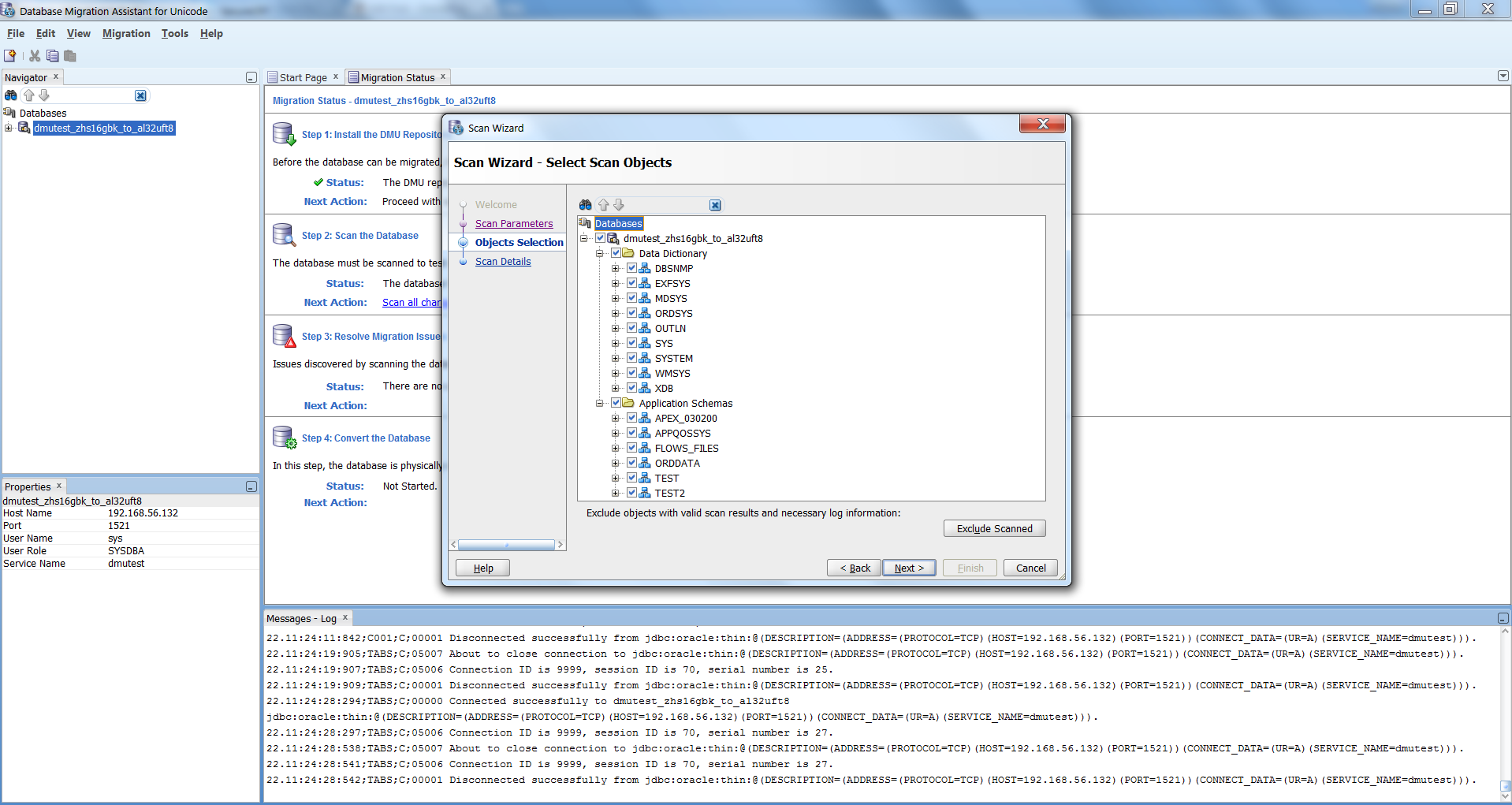Clear the Scan Wizard search field

(x=715, y=205)
